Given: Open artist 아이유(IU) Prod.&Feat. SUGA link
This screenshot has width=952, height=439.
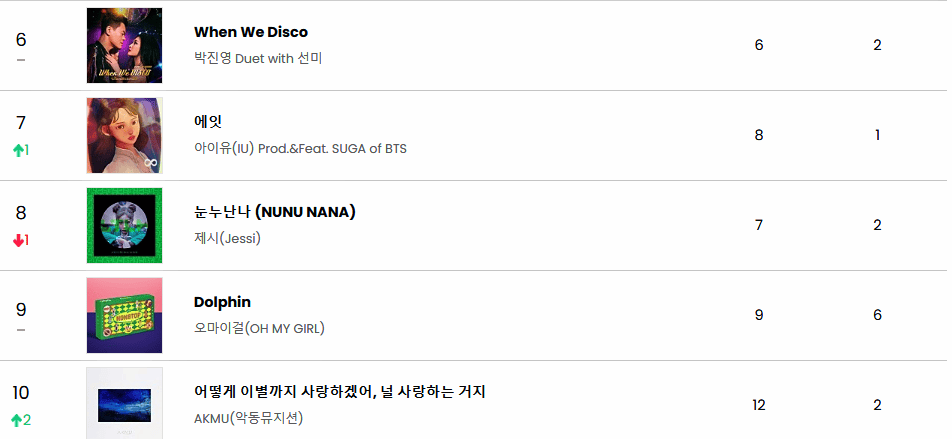Looking at the screenshot, I should [300, 148].
